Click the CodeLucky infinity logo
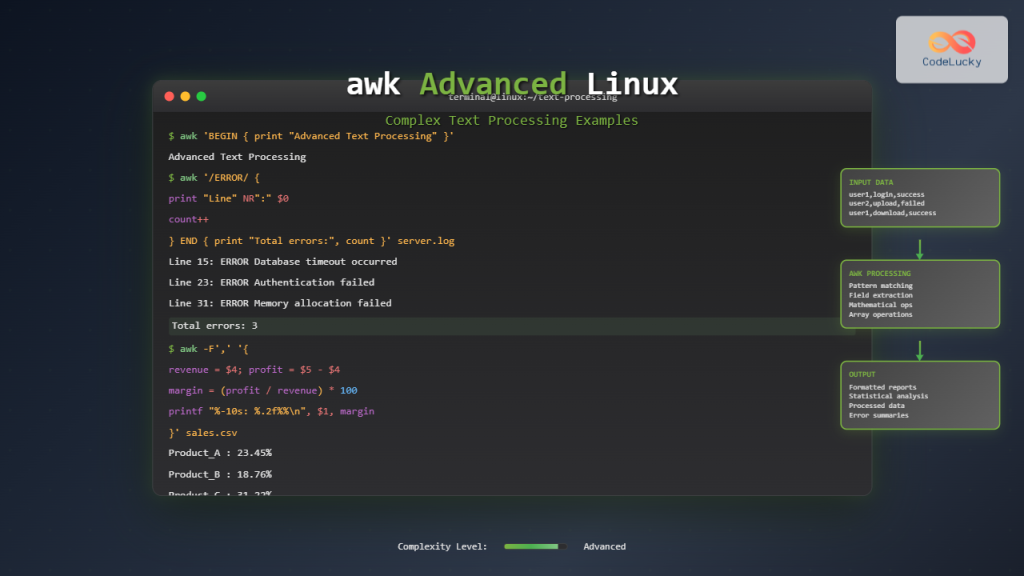Viewport: 1024px width, 576px height. (x=950, y=40)
